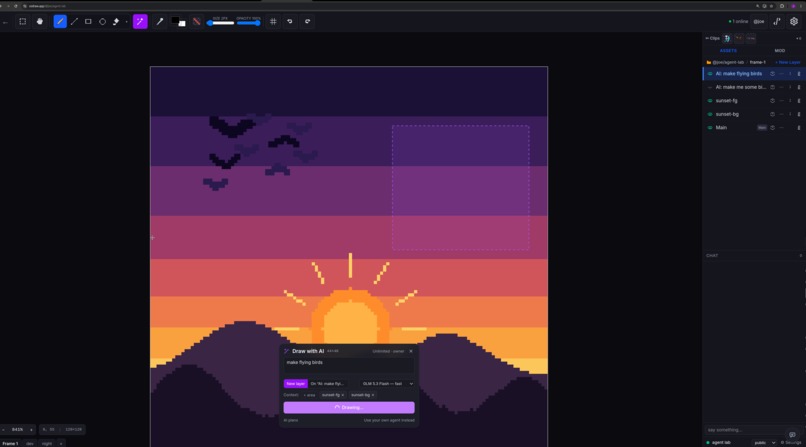Open the black foreground color swatch

175,20
